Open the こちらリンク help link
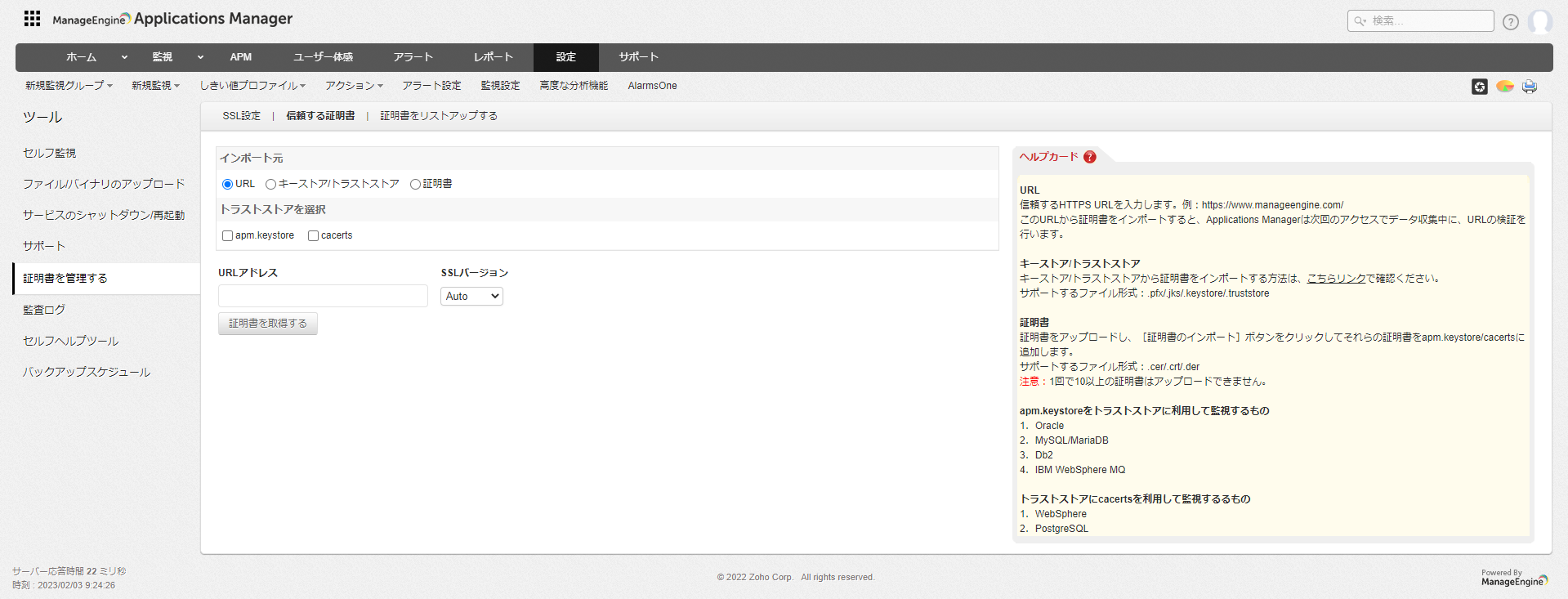Viewport: 1568px width, 599px height. [1336, 279]
